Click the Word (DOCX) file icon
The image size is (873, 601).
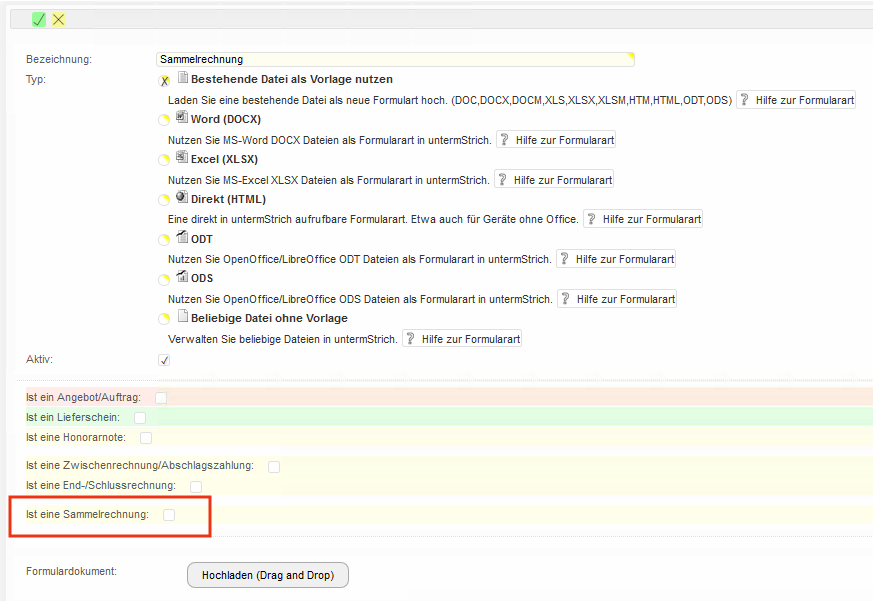tap(182, 118)
